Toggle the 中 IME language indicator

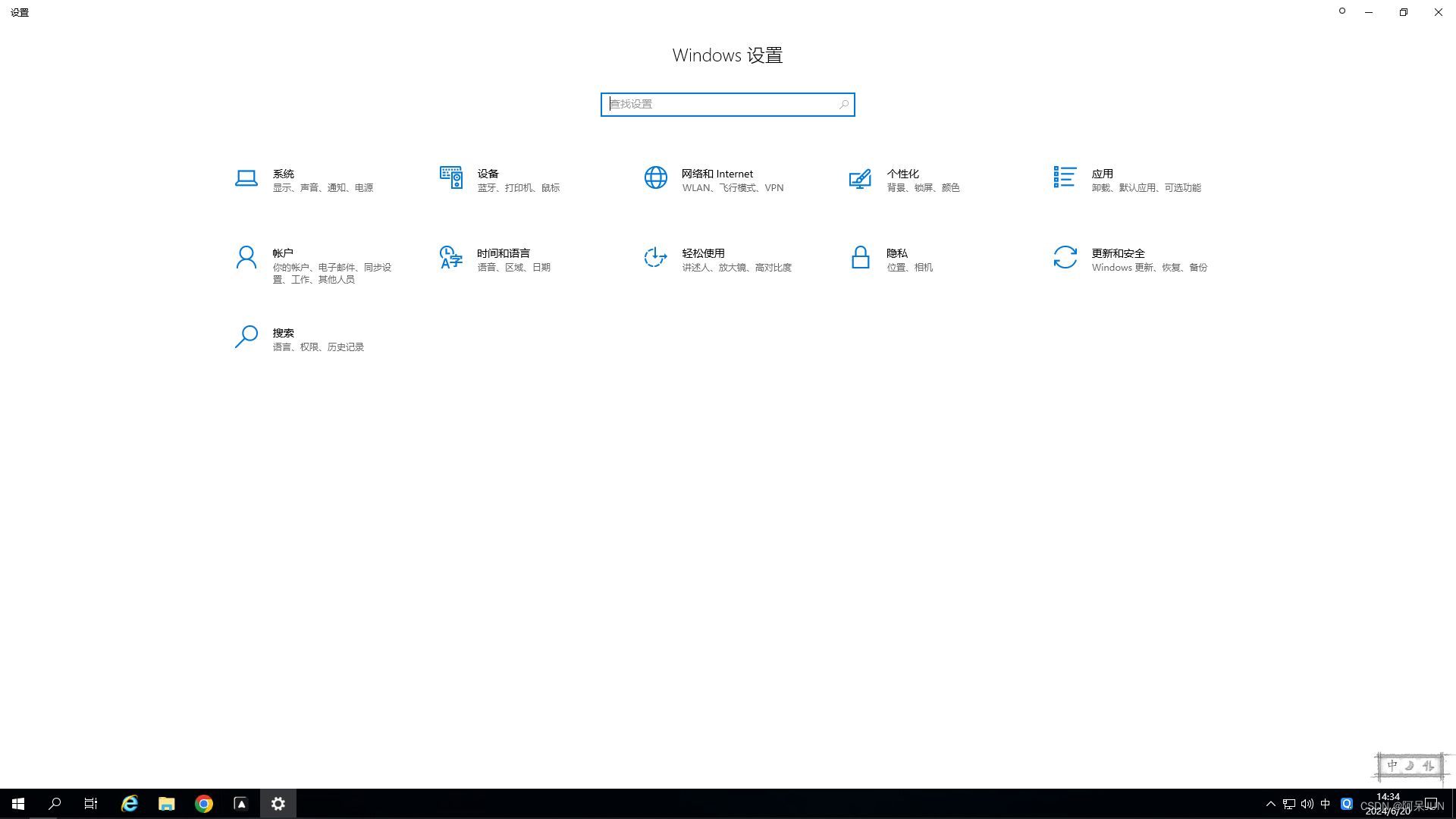[1325, 804]
